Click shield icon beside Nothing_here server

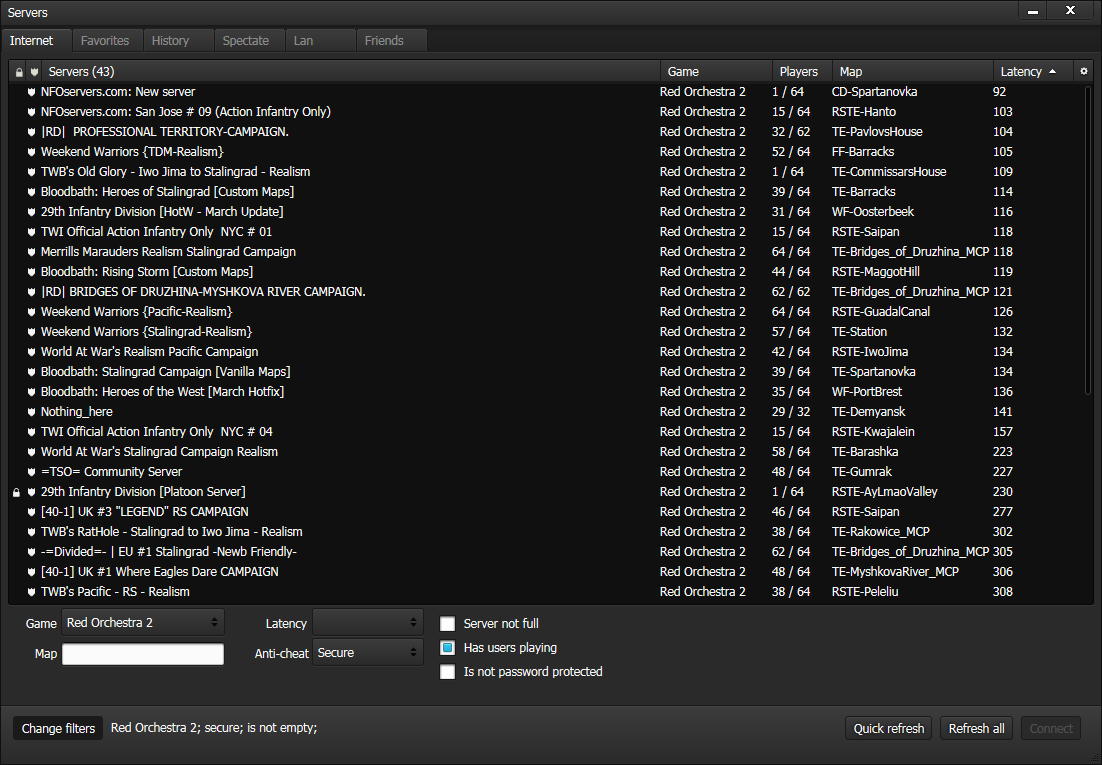click(32, 412)
